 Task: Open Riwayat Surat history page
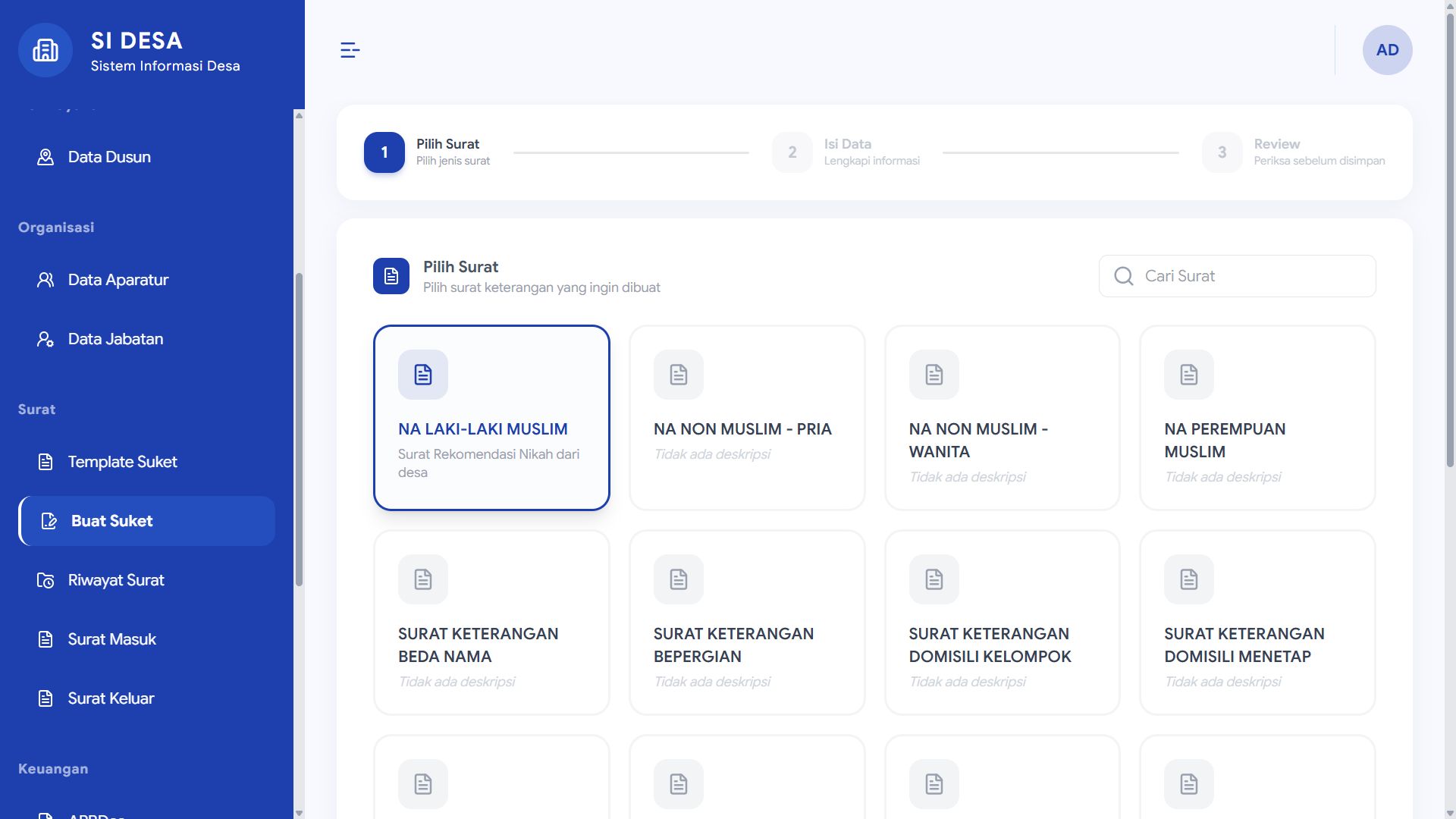(147, 580)
